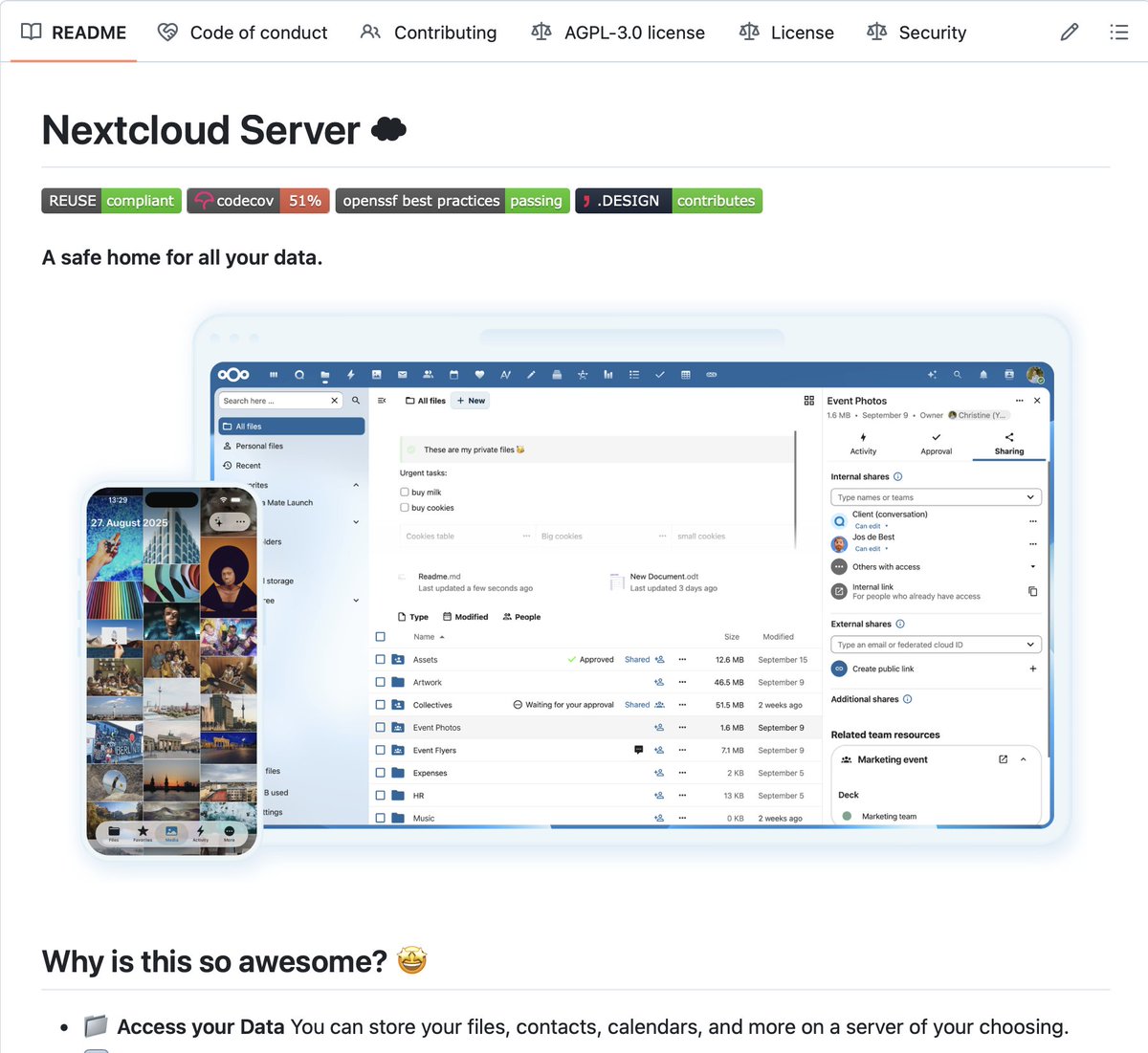The image size is (1148, 1053).
Task: Click the Tasks checkmark icon in Nextcloud header
Action: pos(660,375)
